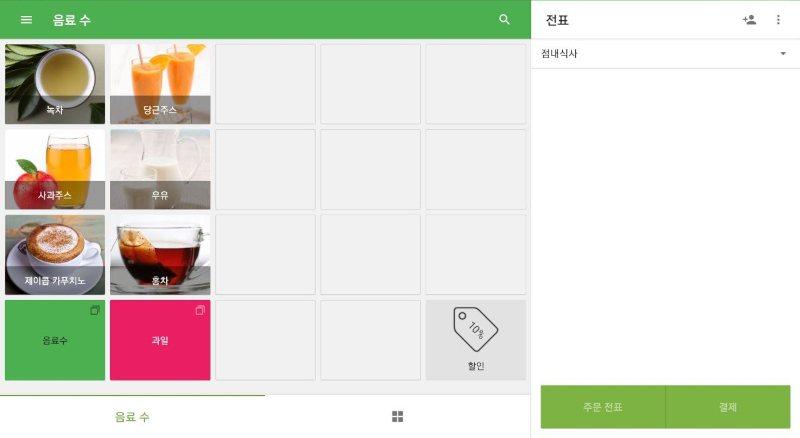Viewport: 800px width, 438px height.
Task: Open the pink 과일 category tile
Action: click(160, 340)
